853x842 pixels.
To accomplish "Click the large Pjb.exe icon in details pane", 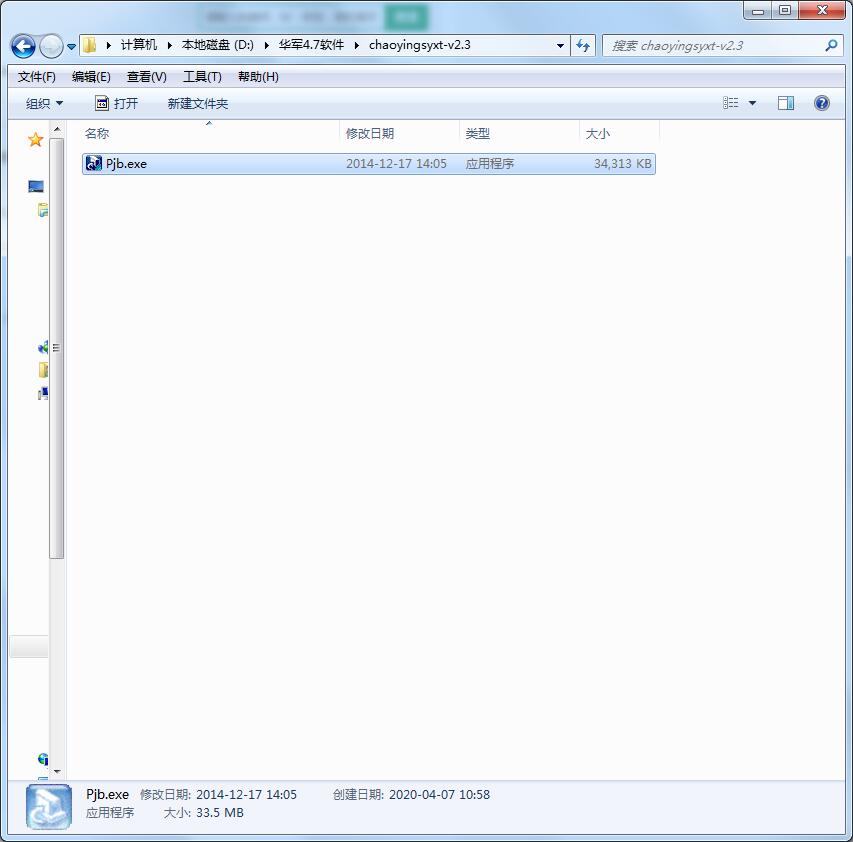I will [x=48, y=806].
